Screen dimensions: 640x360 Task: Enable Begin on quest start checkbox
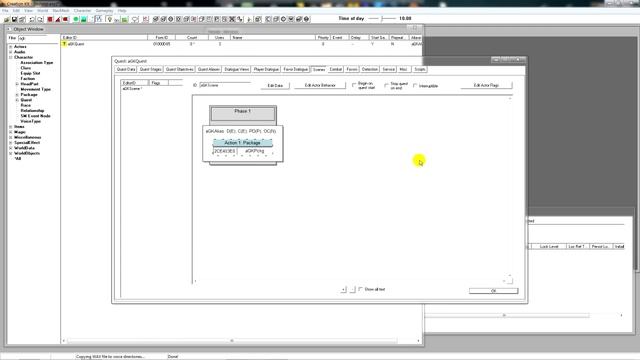(354, 85)
